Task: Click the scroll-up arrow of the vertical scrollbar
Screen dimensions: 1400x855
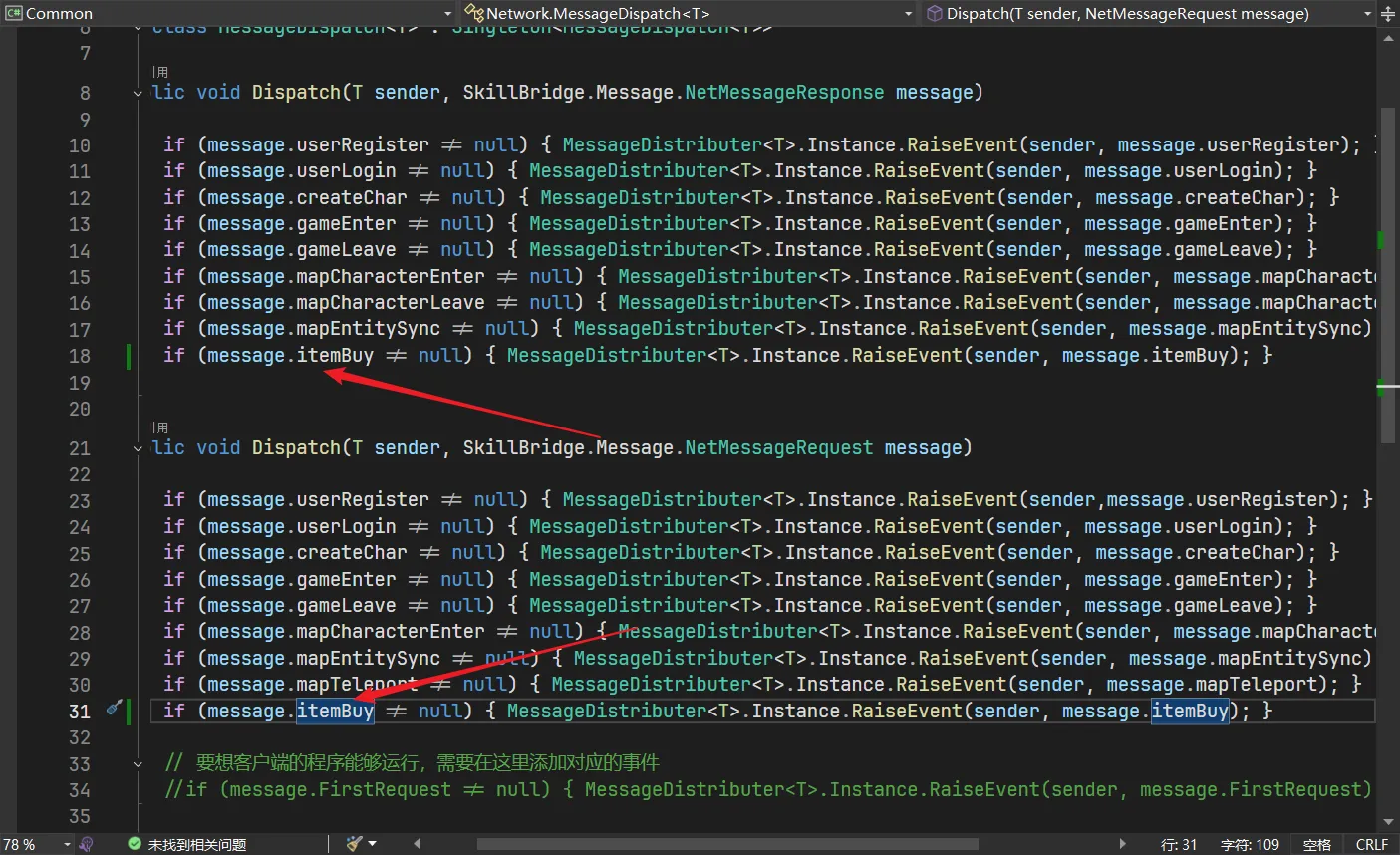Action: [x=1388, y=39]
